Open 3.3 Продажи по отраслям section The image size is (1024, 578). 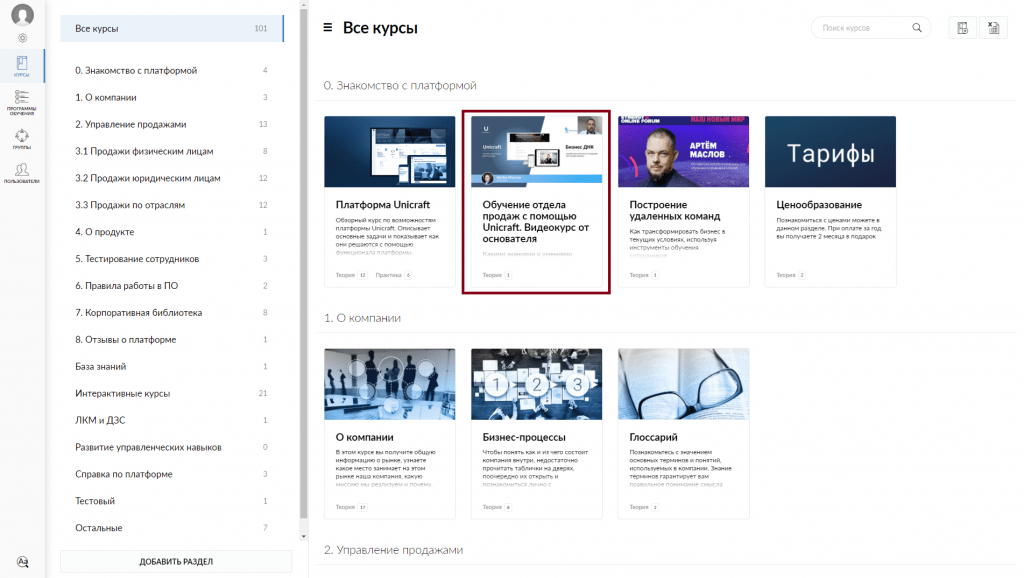click(x=172, y=205)
